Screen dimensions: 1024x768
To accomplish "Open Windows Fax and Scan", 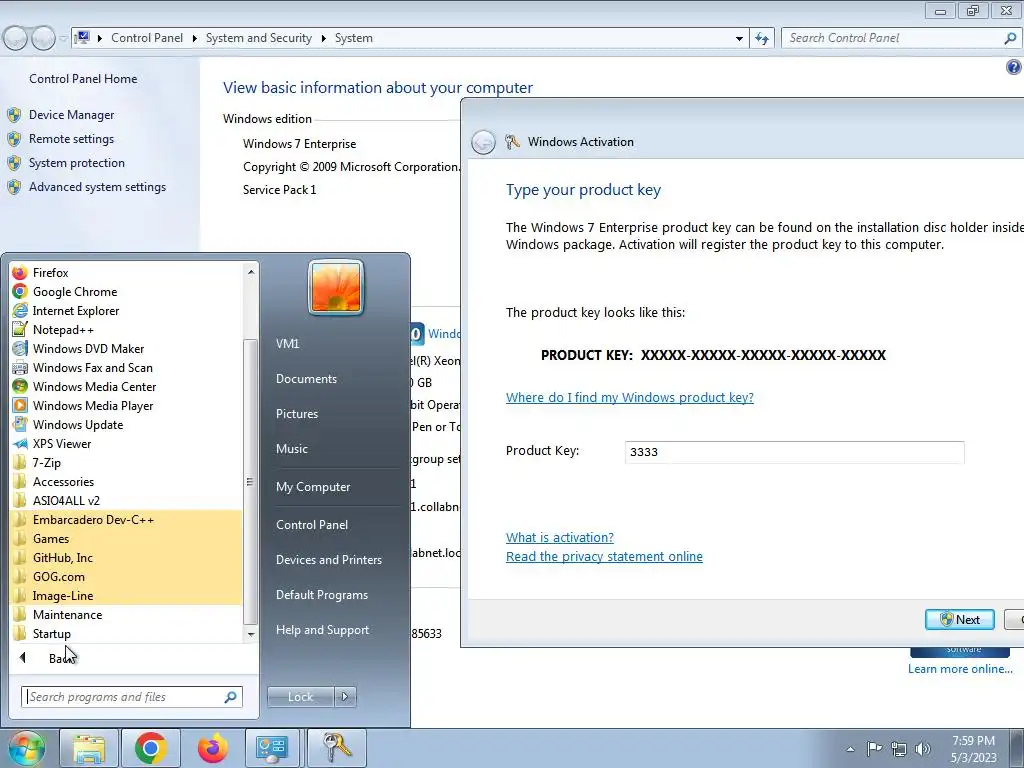I will pos(92,368).
